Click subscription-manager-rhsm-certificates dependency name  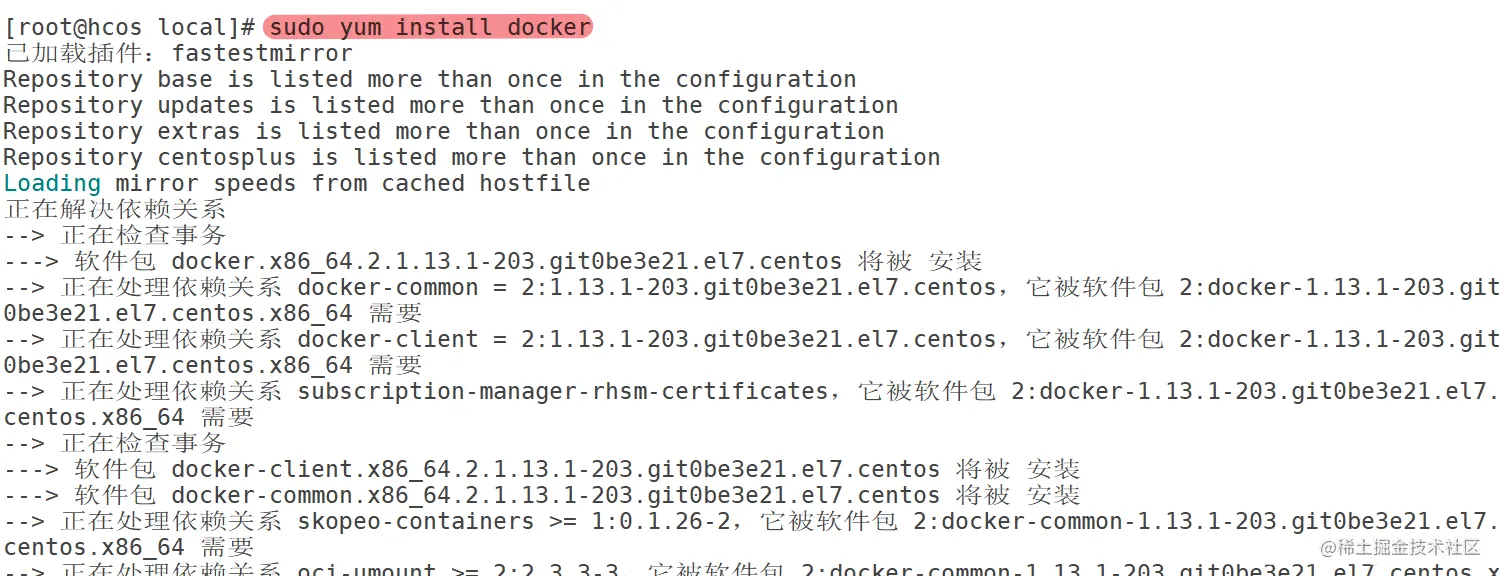[x=562, y=391]
